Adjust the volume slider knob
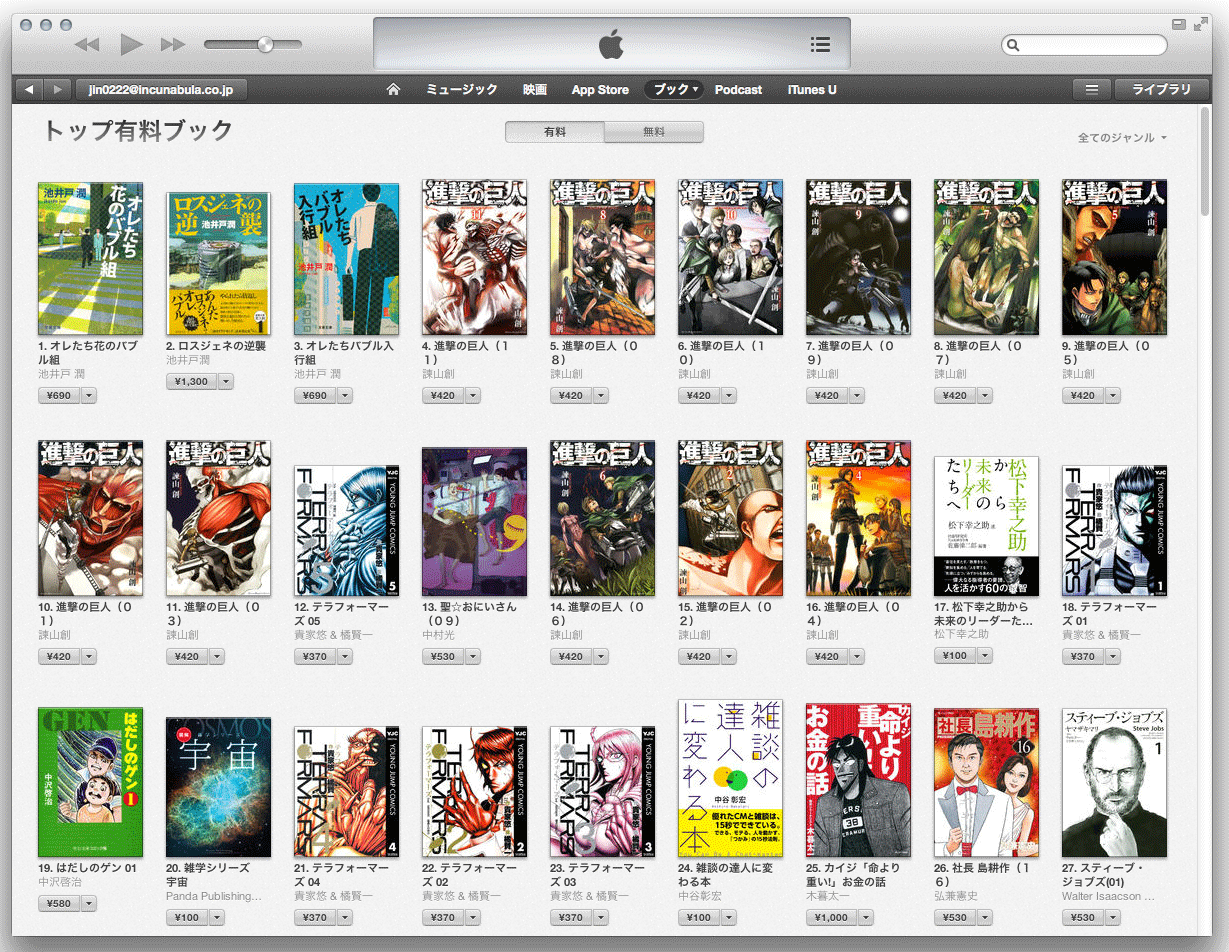This screenshot has width=1229, height=952. (265, 44)
